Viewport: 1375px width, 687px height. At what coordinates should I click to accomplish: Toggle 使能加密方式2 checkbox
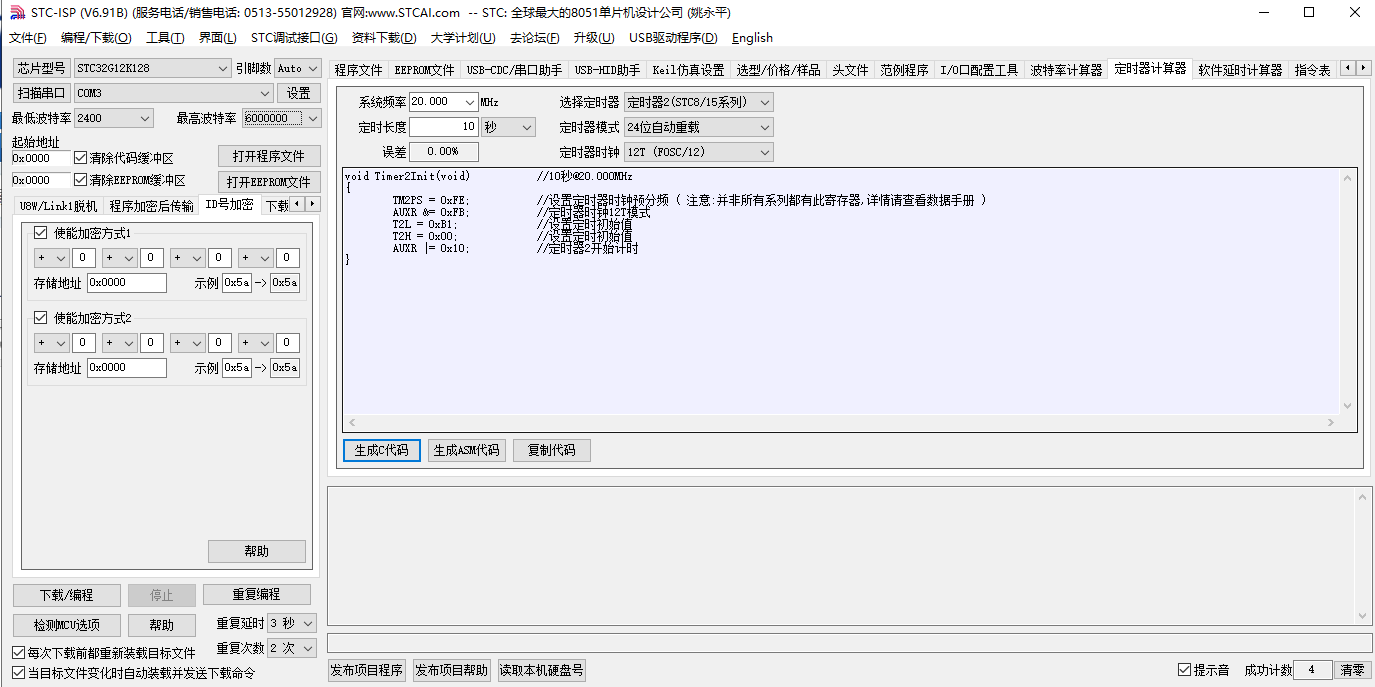41,318
